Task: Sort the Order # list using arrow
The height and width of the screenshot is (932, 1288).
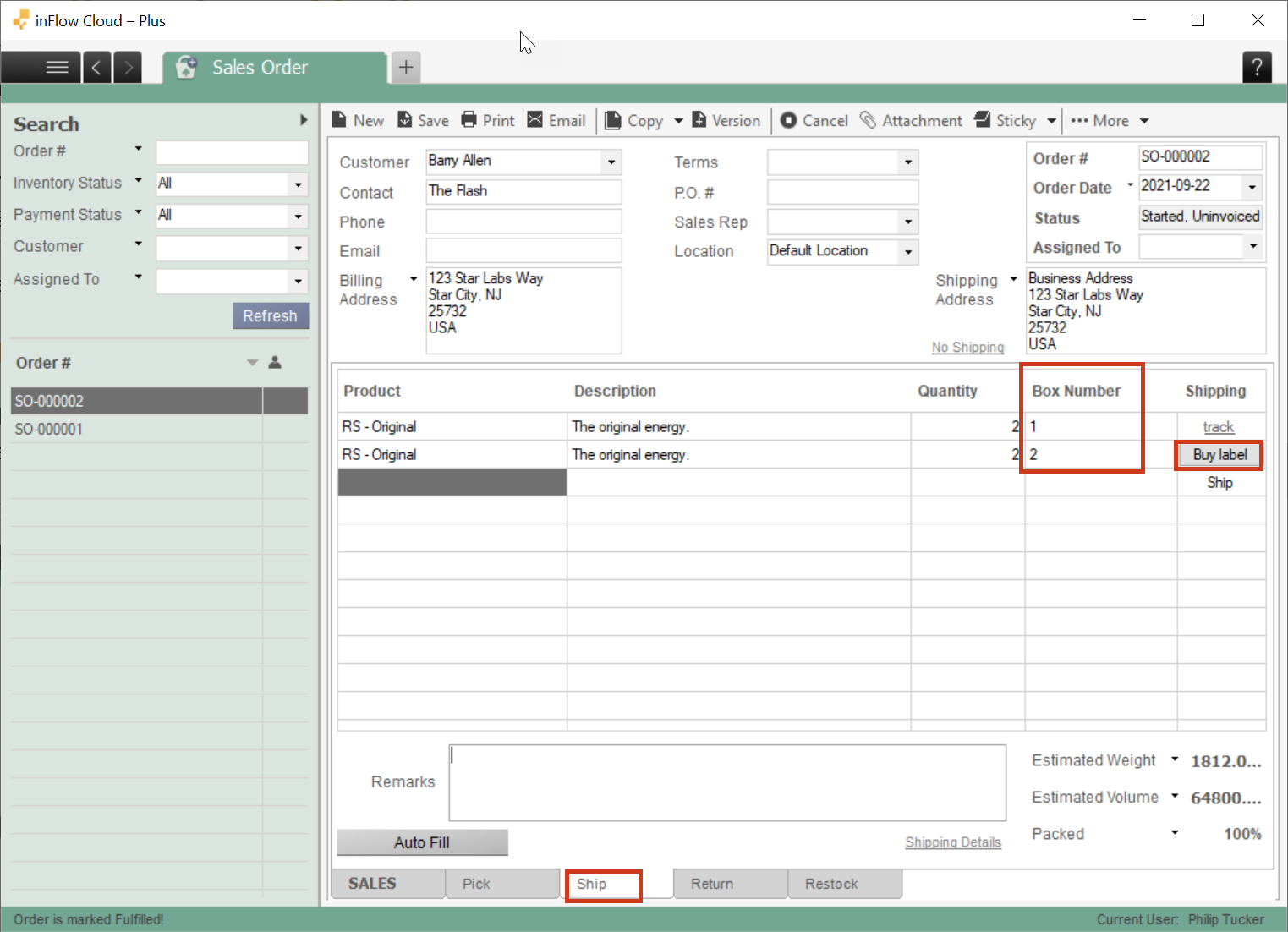Action: [252, 363]
